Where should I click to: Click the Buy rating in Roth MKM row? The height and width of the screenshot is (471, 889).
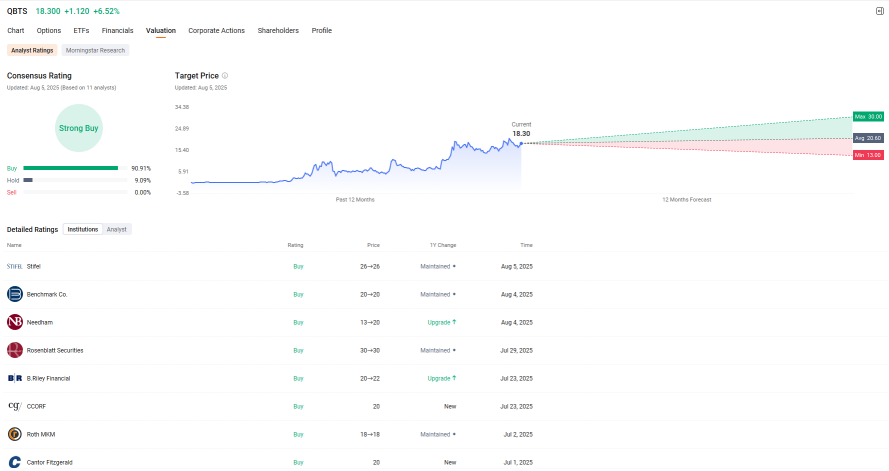(298, 435)
